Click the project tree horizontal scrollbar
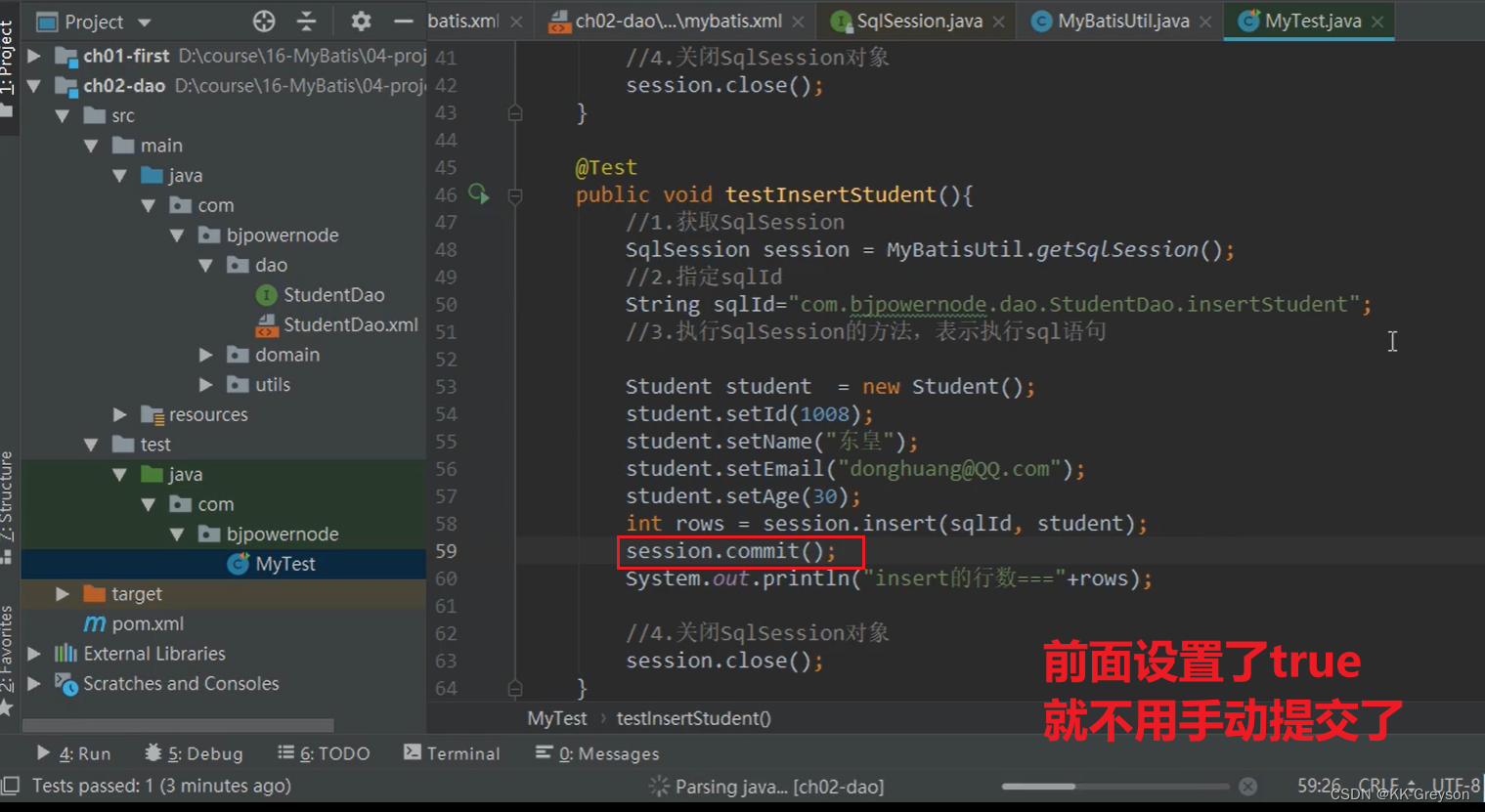Viewport: 1485px width, 812px height. coord(178,725)
